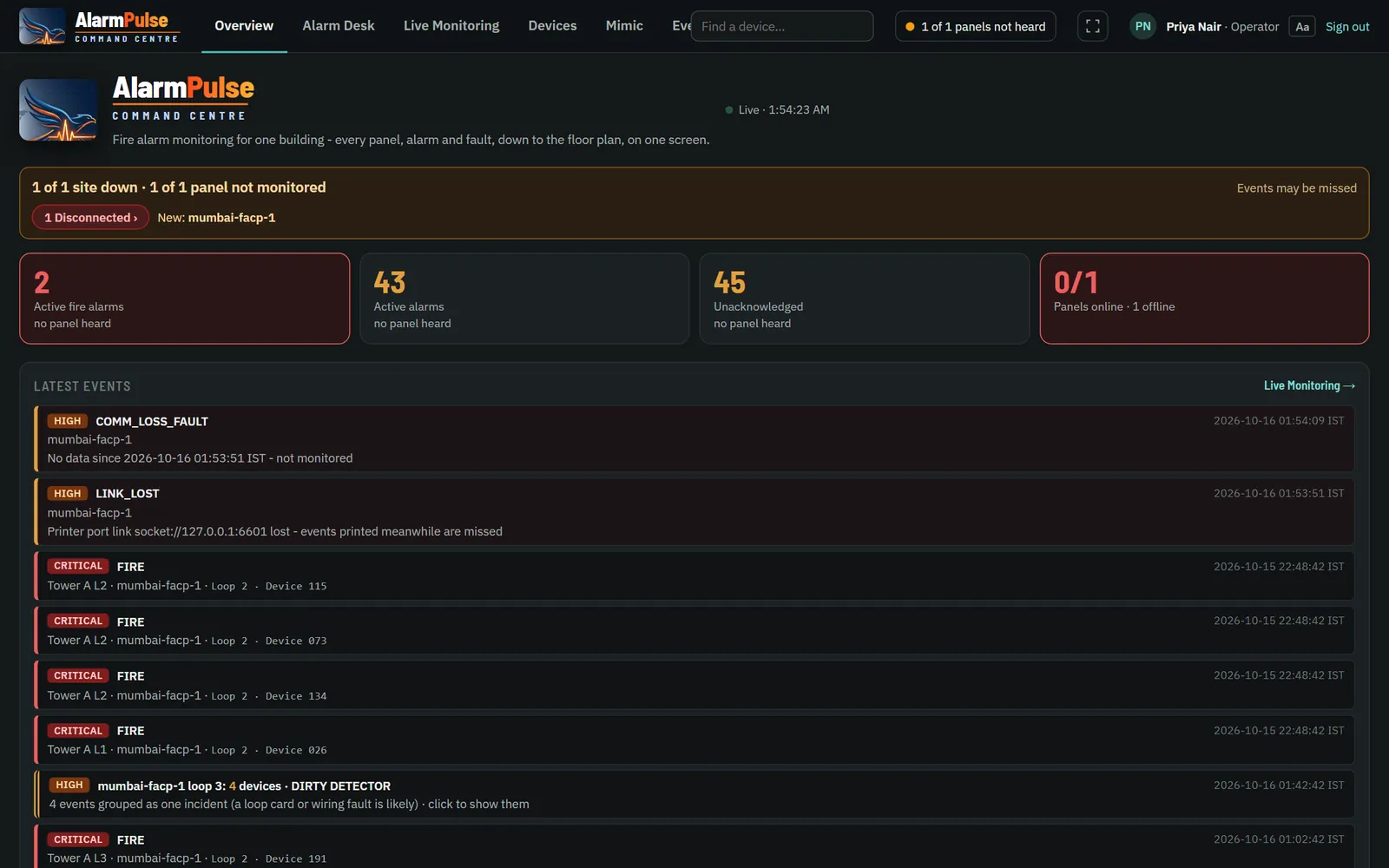Screen dimensions: 1389x868
Task: Click the Live clock indicator
Action: [777, 110]
